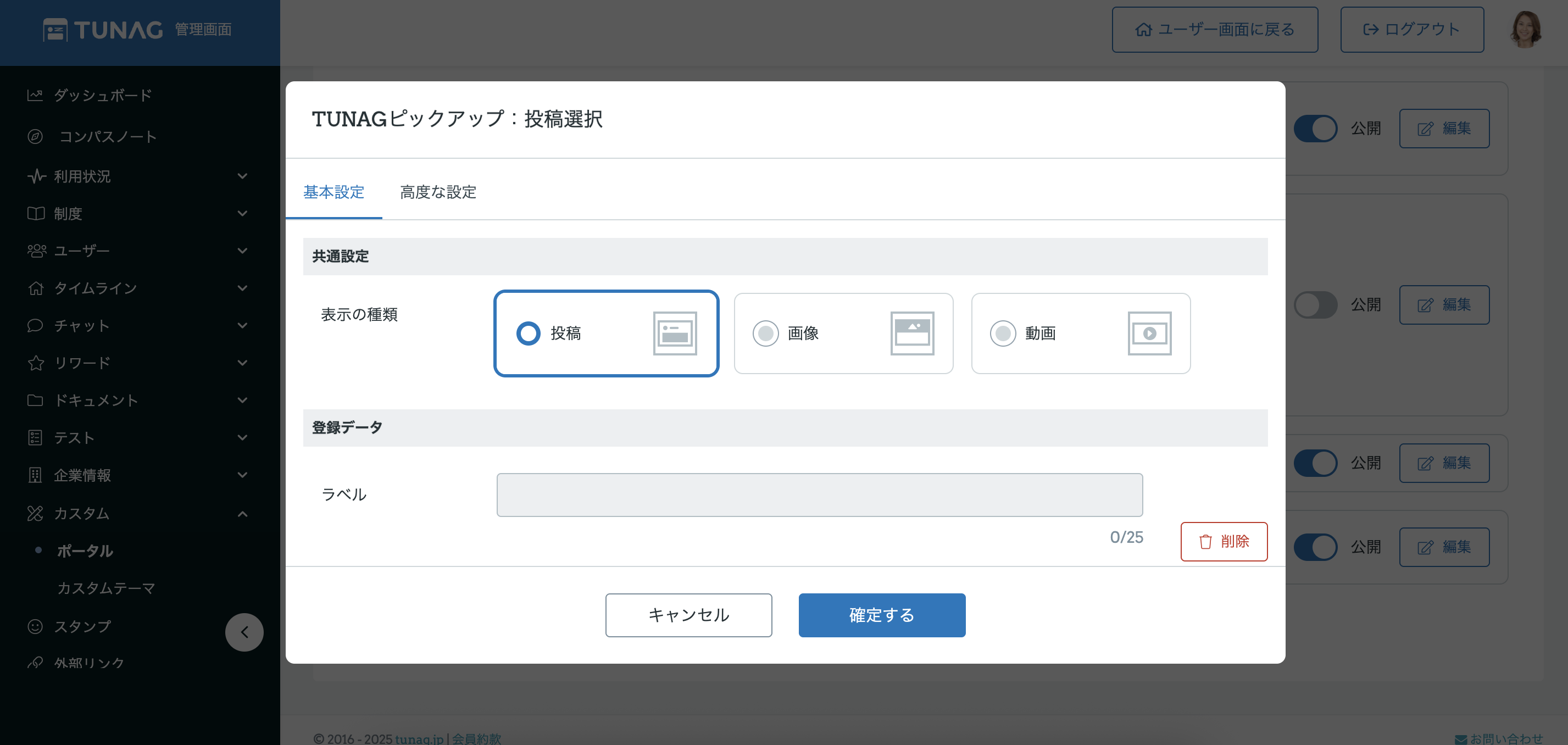Select the 画像 radio button
Viewport: 1568px width, 745px height.
point(766,333)
